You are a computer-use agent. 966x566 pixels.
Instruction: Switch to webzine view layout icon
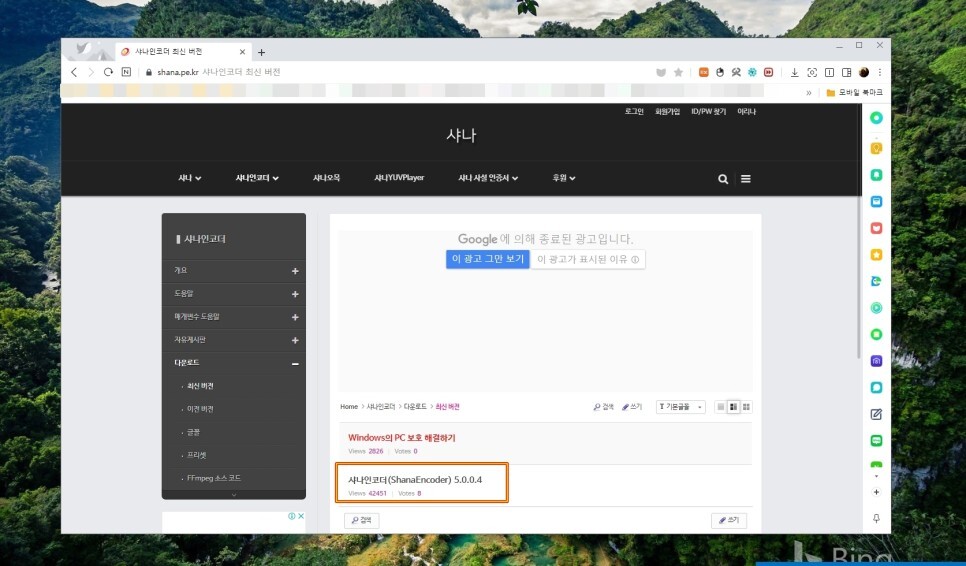[x=733, y=407]
